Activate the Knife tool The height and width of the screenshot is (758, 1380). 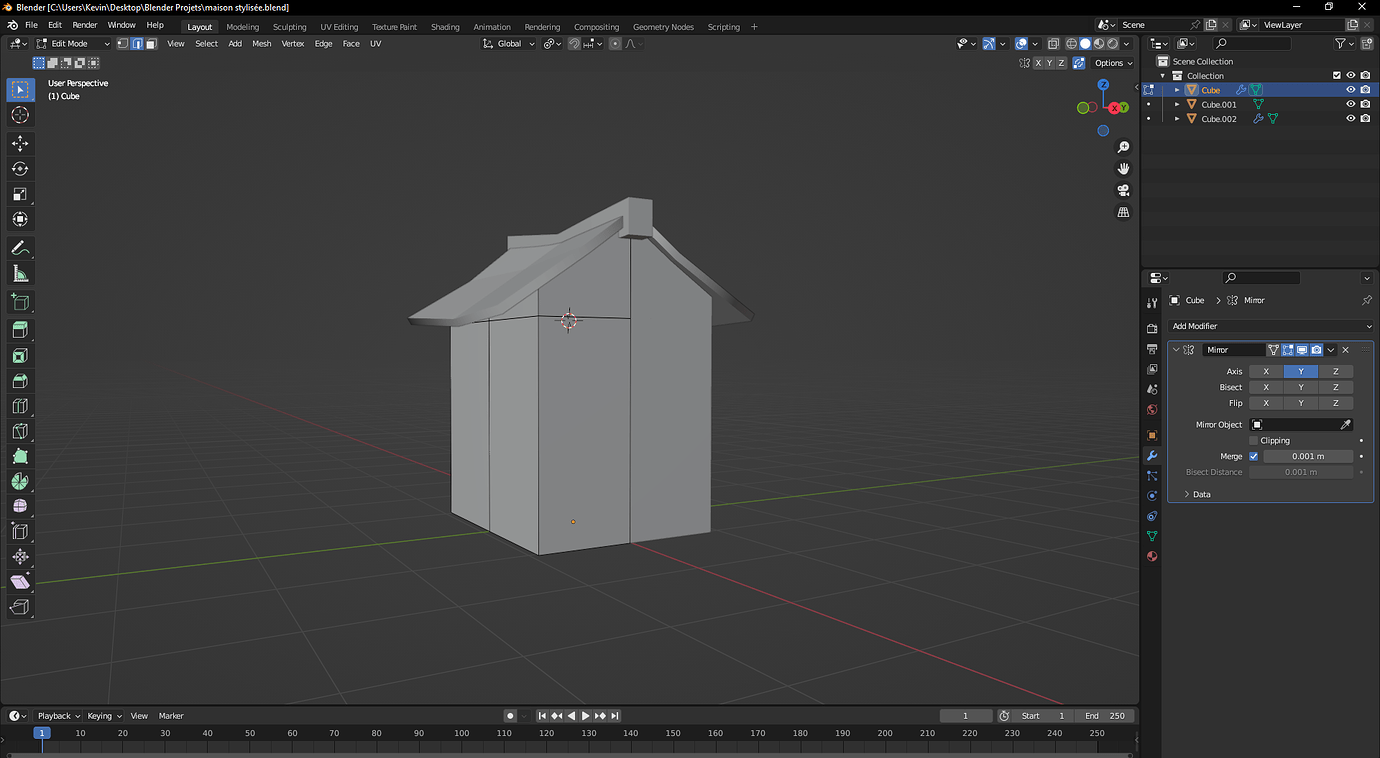(x=20, y=431)
